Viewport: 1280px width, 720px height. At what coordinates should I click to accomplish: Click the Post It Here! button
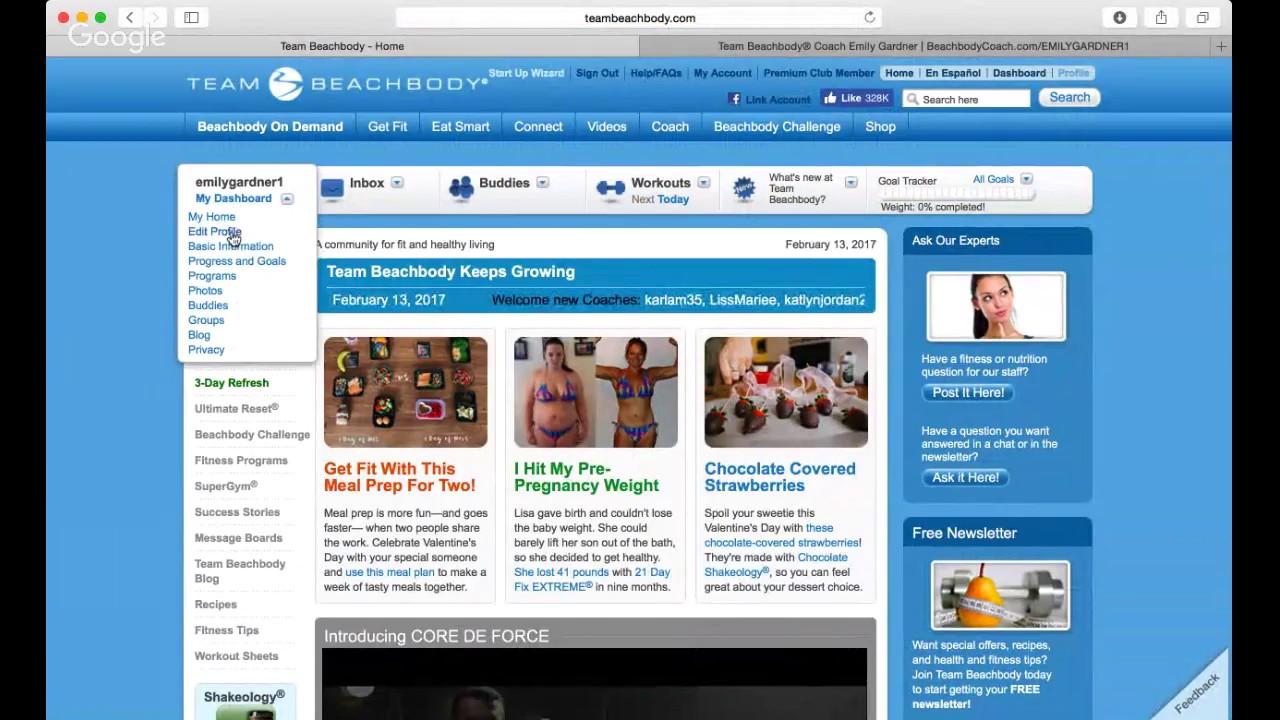(x=968, y=393)
